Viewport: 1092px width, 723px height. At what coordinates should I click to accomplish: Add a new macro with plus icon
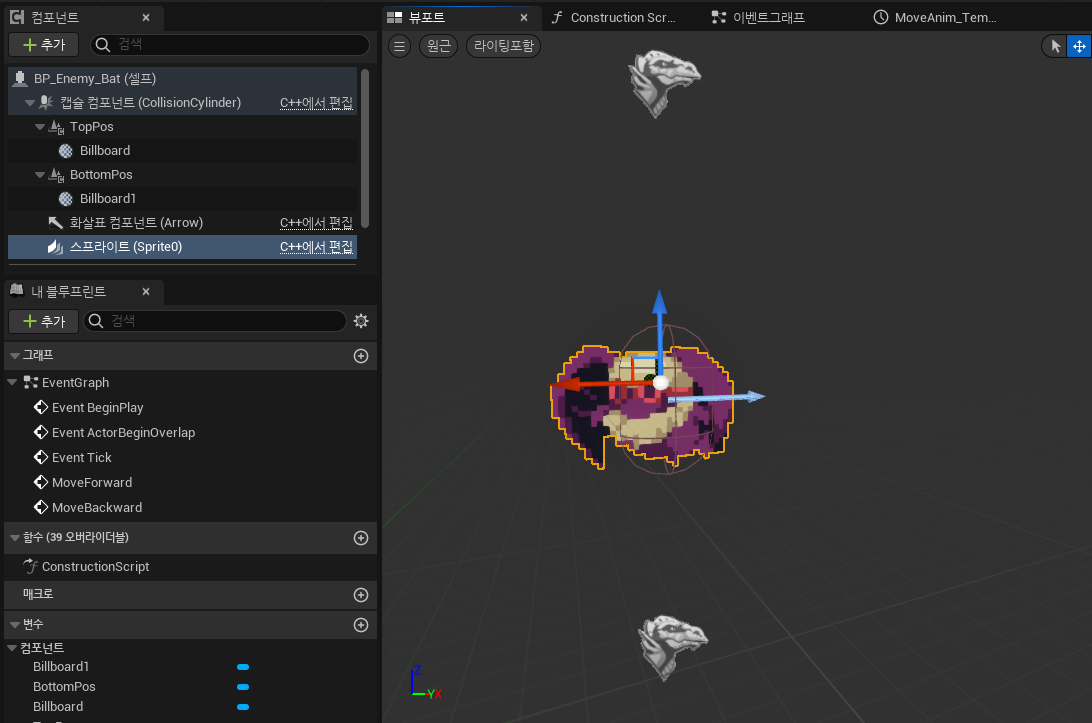(361, 595)
